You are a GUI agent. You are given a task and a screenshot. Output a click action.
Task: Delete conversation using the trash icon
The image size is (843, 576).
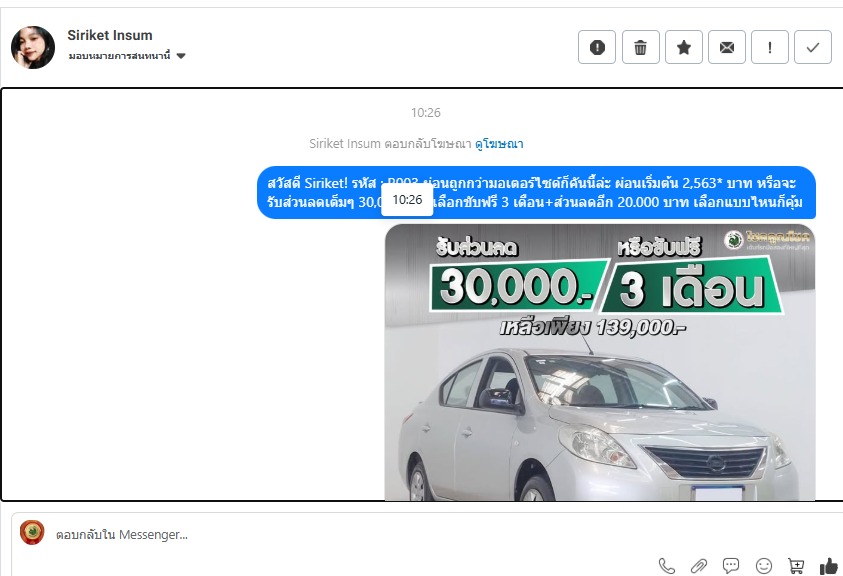640,47
